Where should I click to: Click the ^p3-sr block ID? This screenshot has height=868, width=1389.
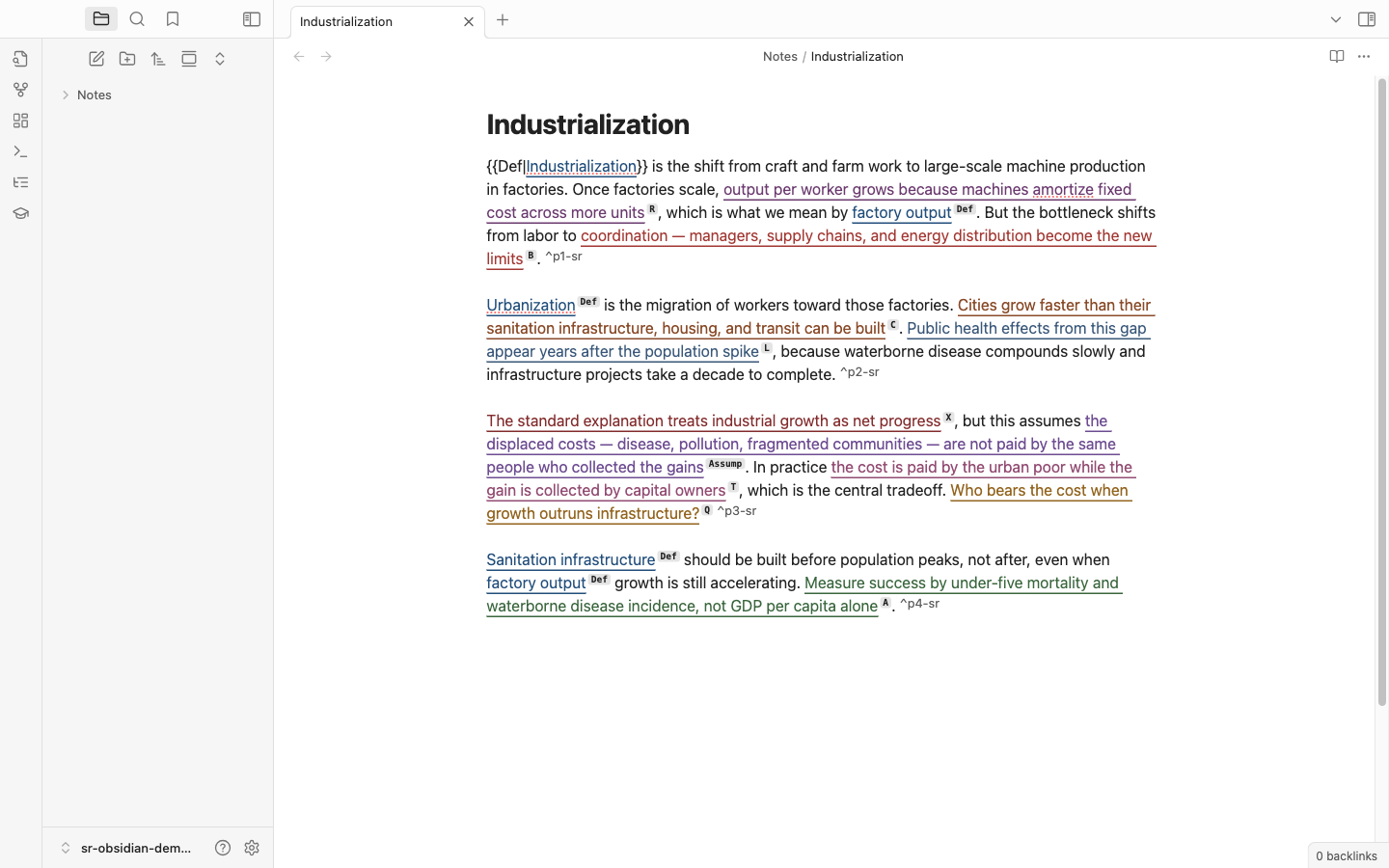point(736,511)
